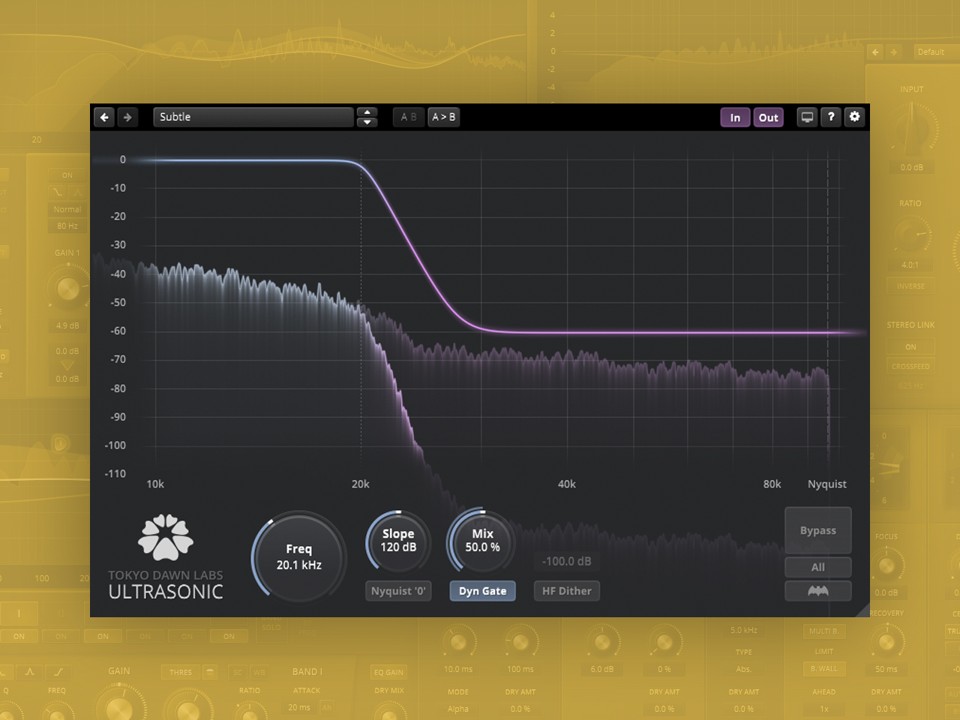This screenshot has height=720, width=960.
Task: Select next preset with down arrow
Action: [367, 122]
